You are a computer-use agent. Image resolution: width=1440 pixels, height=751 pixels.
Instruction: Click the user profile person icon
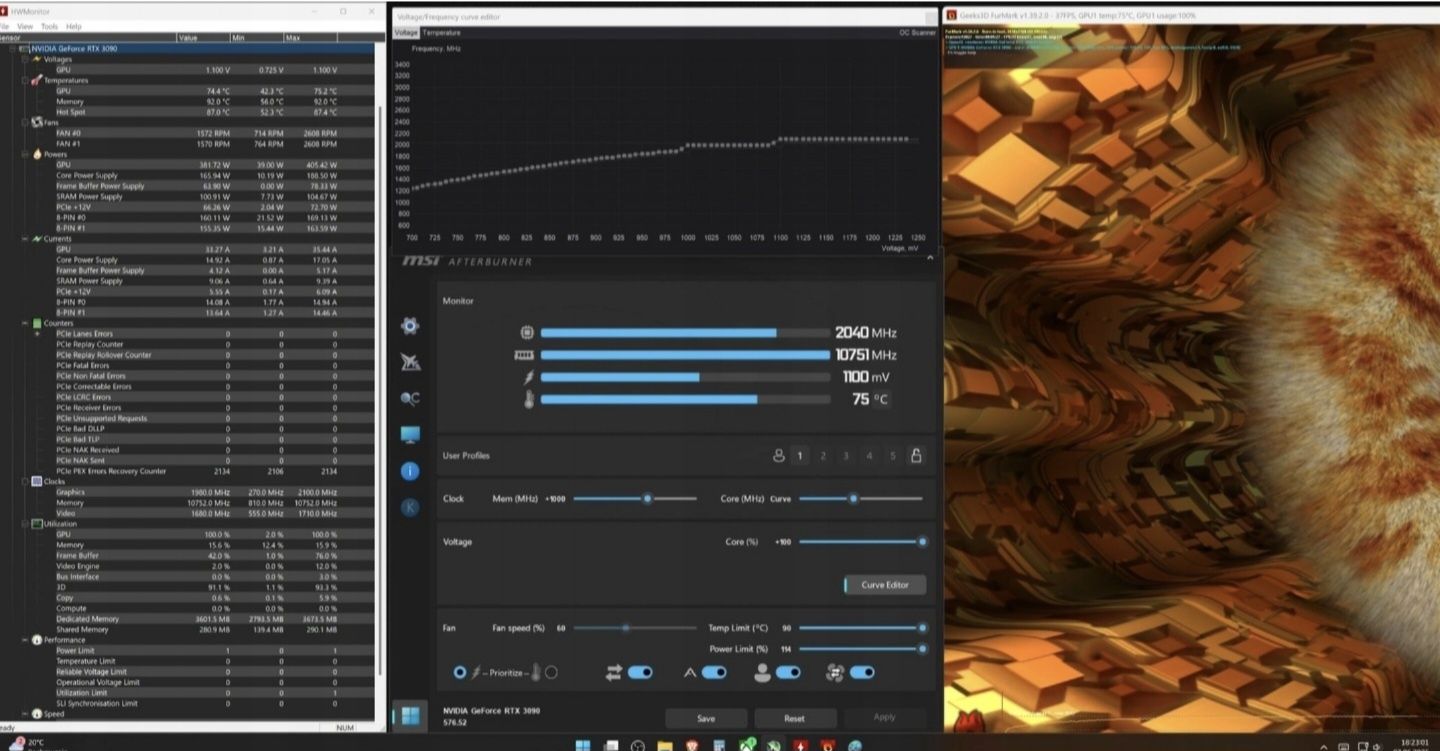(x=779, y=455)
